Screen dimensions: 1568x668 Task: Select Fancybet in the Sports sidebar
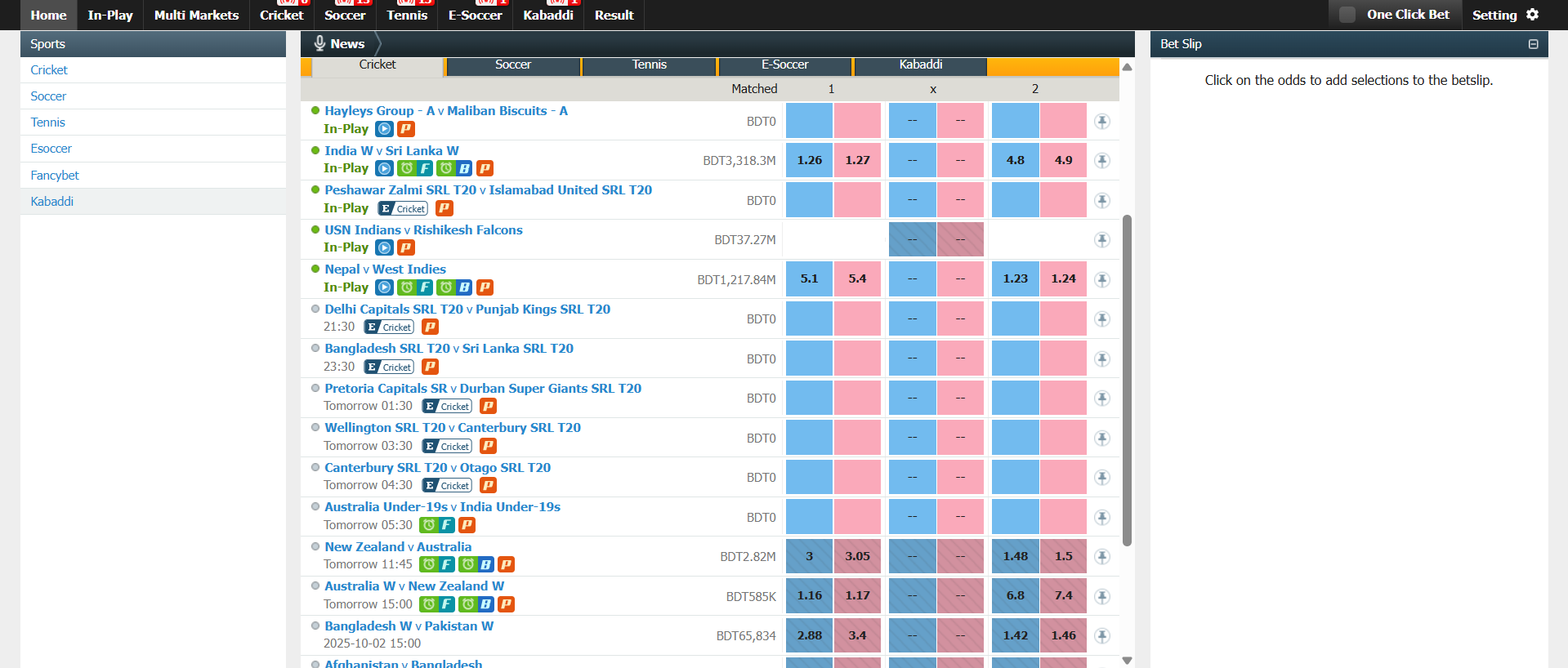[55, 176]
